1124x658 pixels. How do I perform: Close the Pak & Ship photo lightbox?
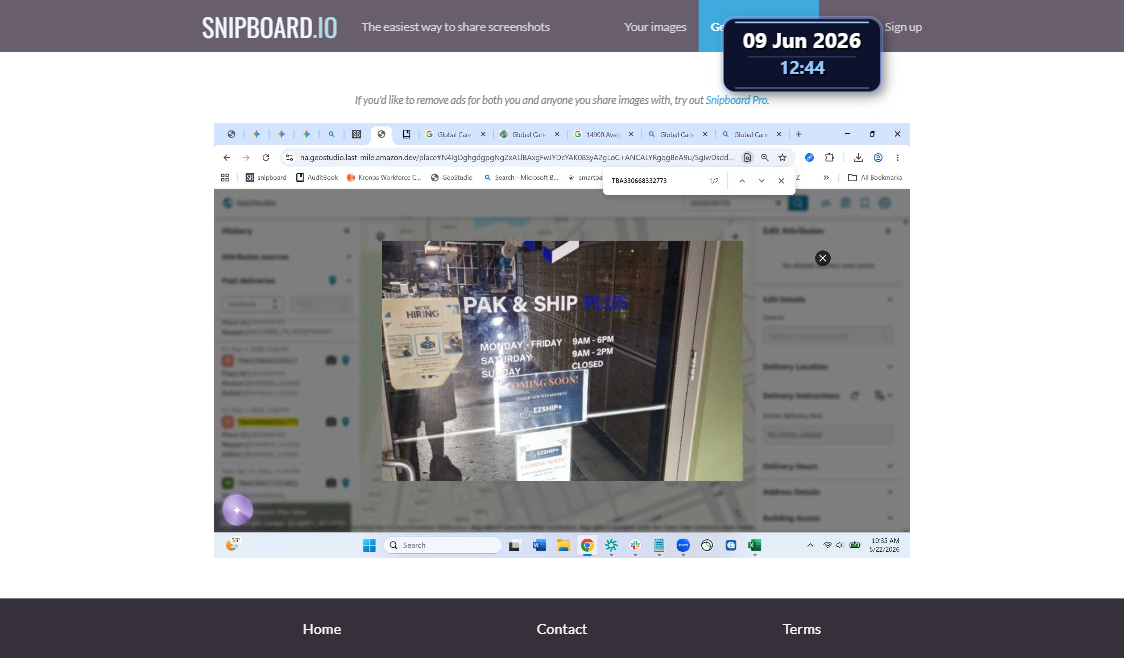(x=823, y=258)
